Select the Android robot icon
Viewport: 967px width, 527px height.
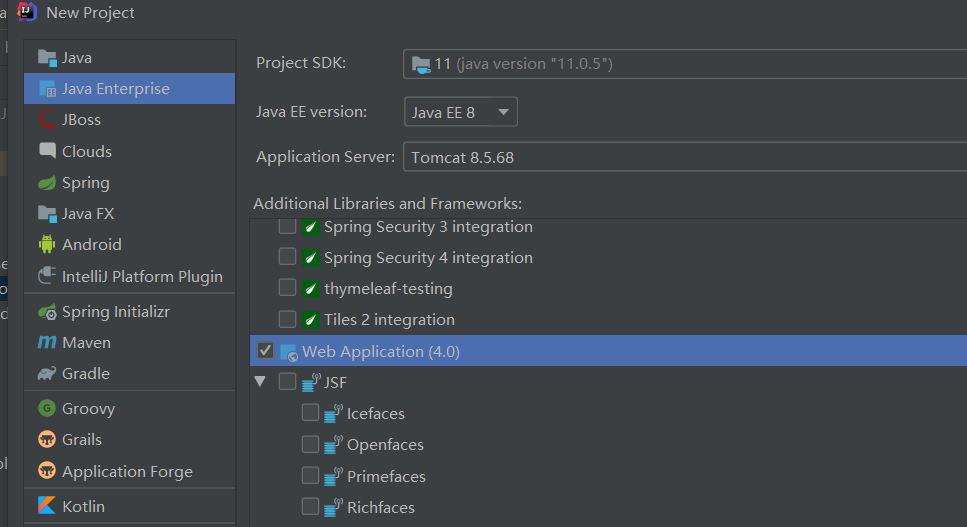coord(47,244)
